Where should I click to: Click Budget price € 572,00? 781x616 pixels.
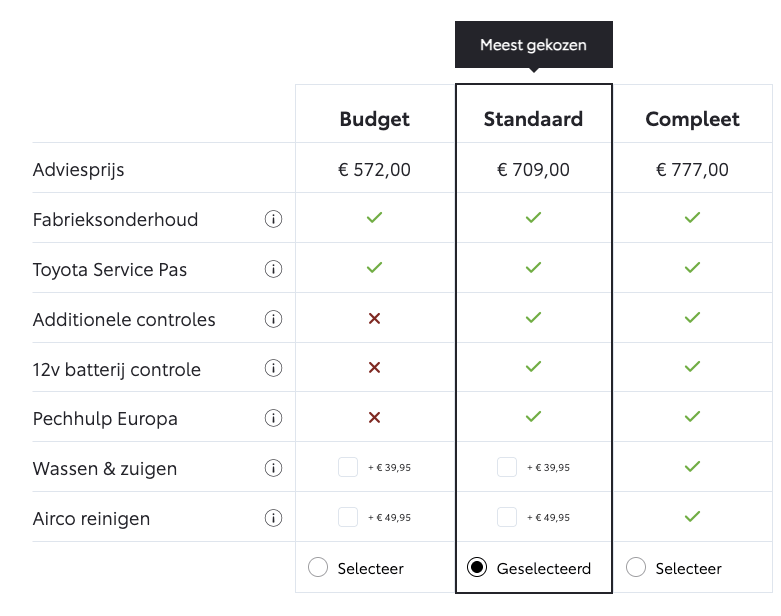pos(375,170)
